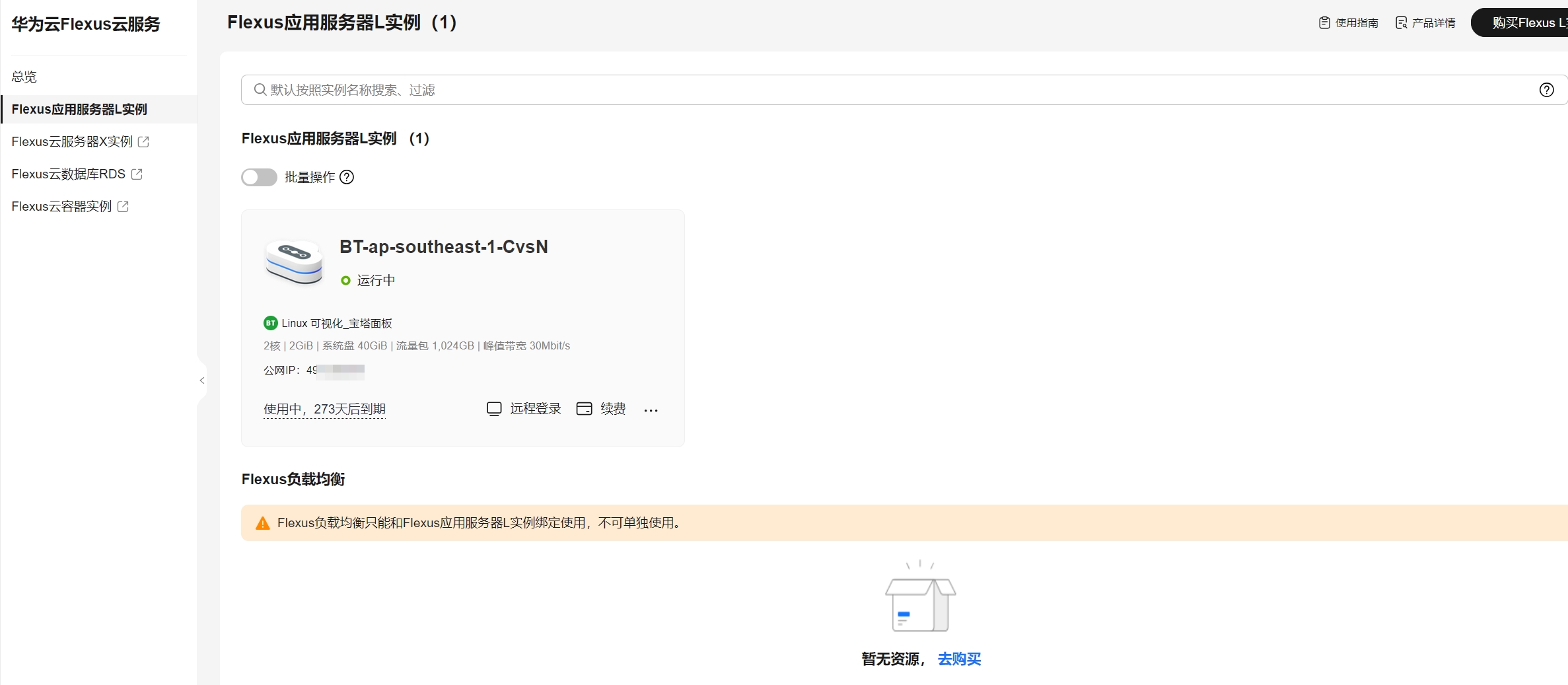Viewport: 1568px width, 685px height.
Task: Toggle the 批量操作 switch
Action: coord(259,177)
